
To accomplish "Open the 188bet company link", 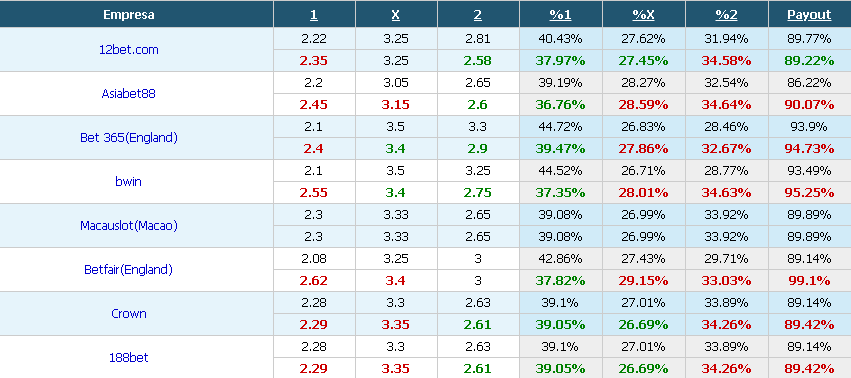I will click(x=129, y=357).
